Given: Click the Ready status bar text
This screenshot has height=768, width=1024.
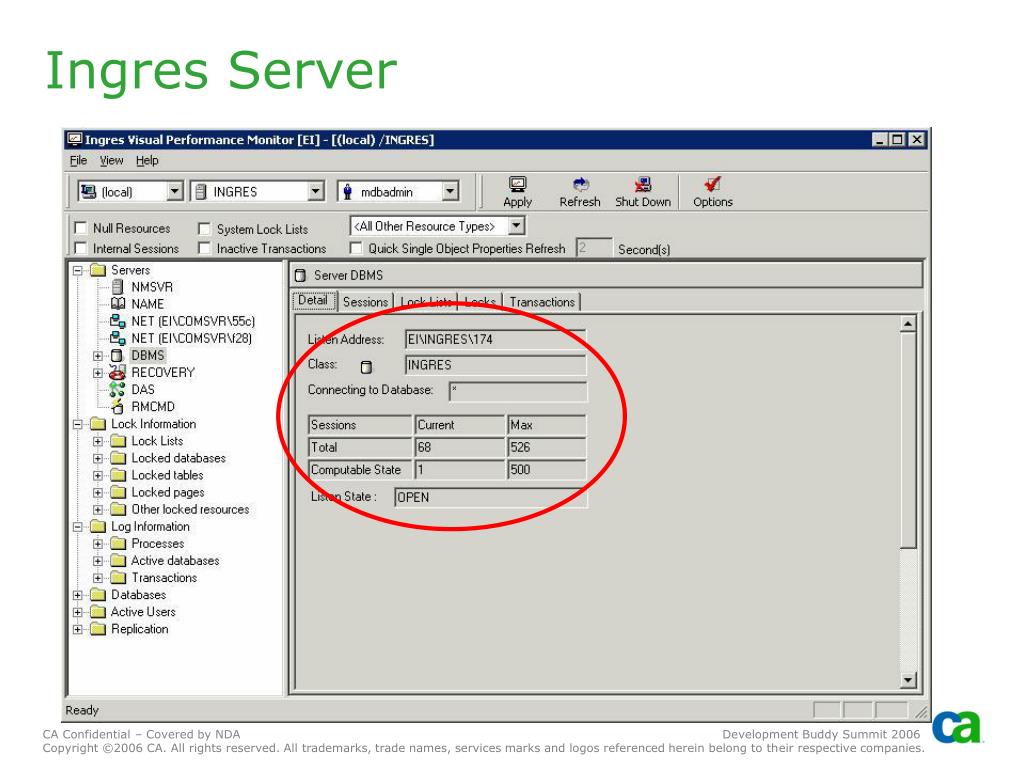Looking at the screenshot, I should click(x=82, y=710).
